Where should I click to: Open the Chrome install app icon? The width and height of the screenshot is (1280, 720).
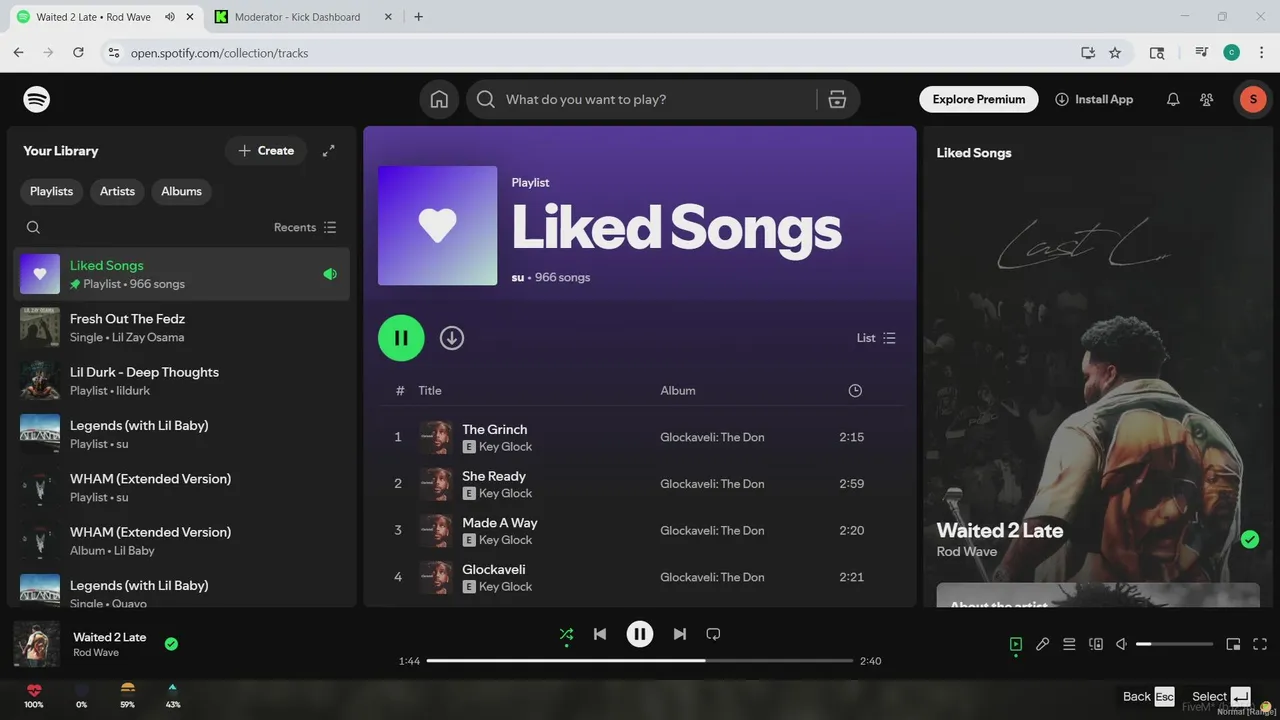coord(1088,53)
